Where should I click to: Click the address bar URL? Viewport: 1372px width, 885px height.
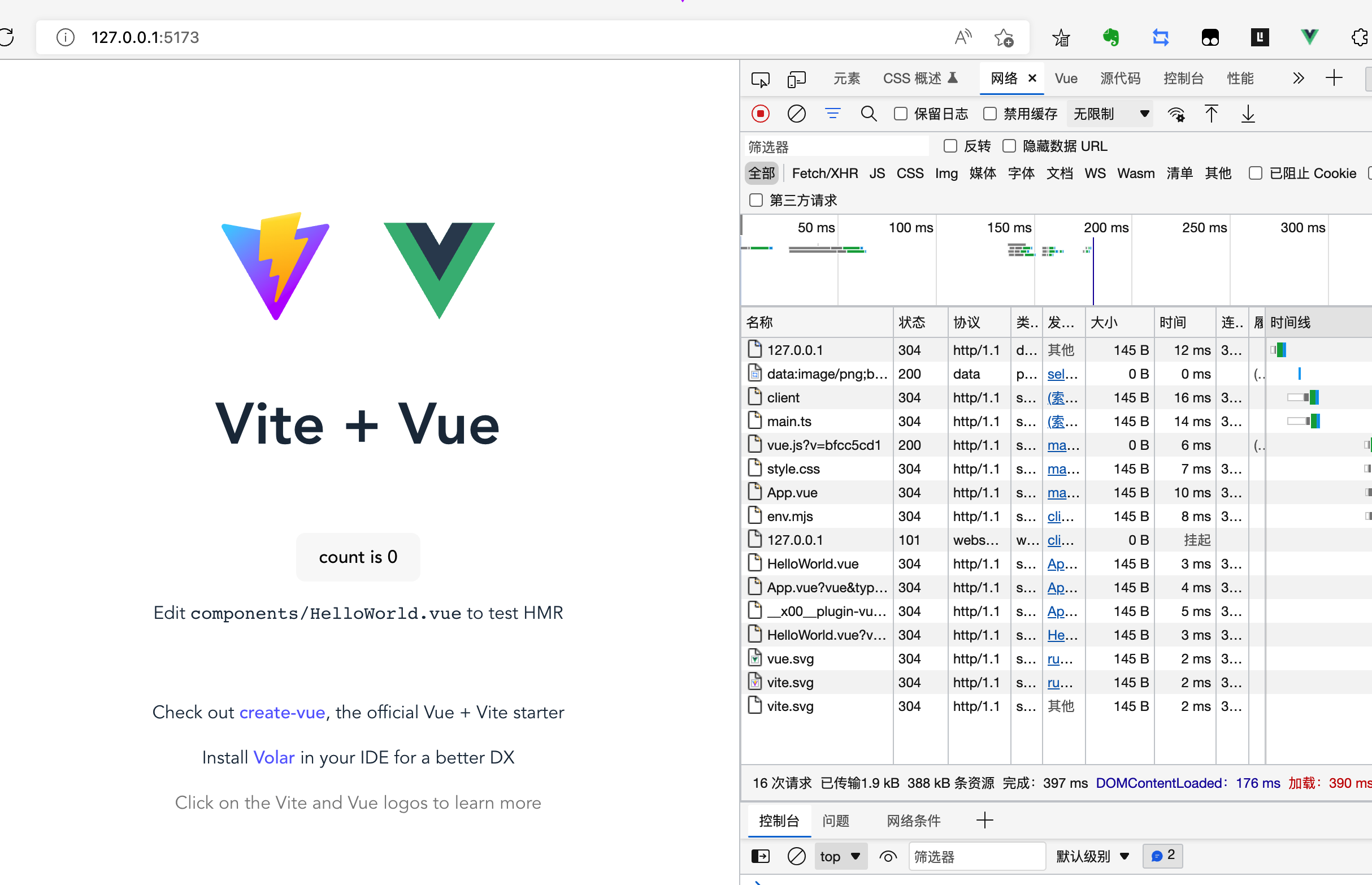click(145, 37)
